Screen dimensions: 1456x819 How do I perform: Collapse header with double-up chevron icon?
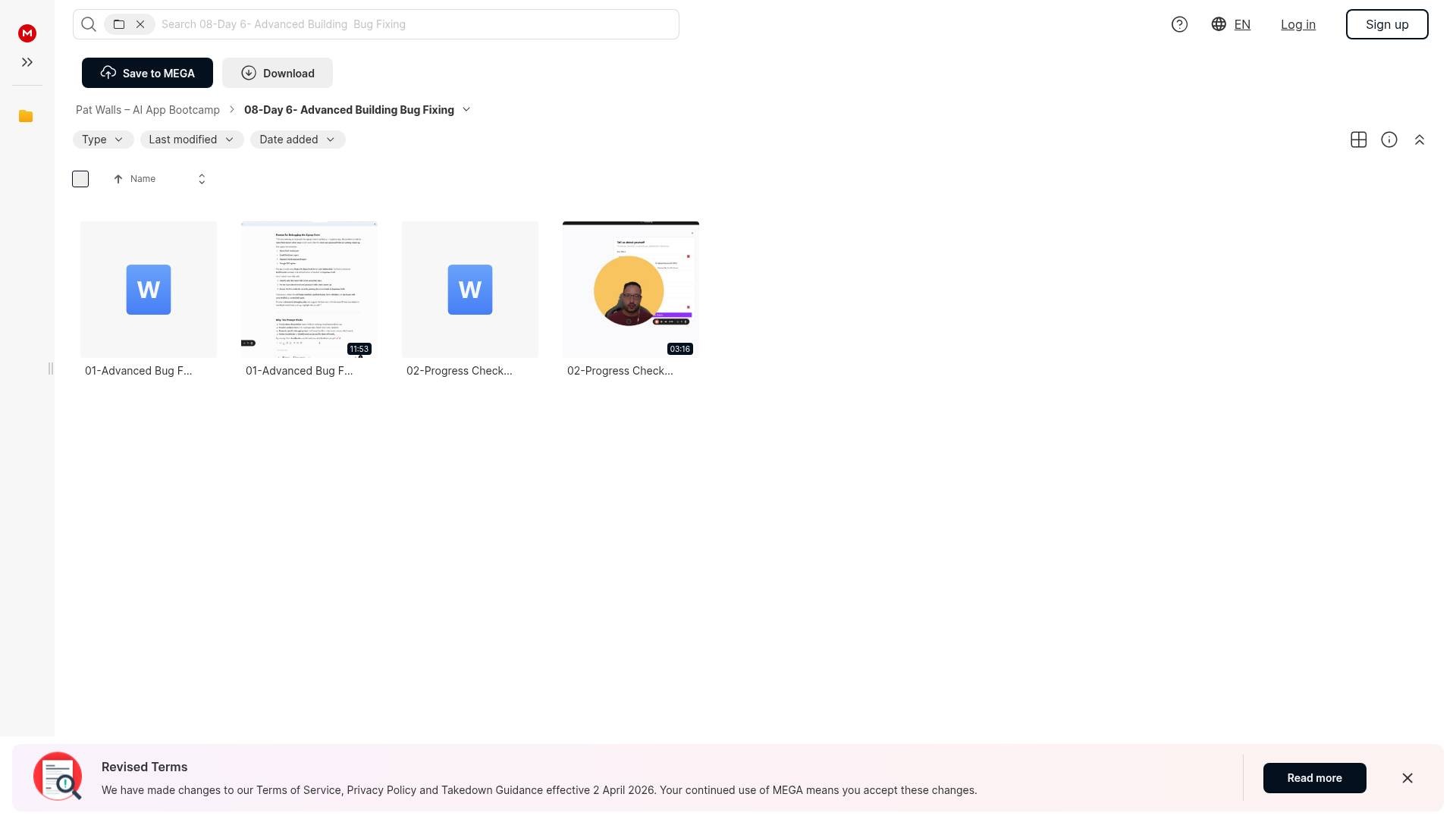pyautogui.click(x=1419, y=140)
